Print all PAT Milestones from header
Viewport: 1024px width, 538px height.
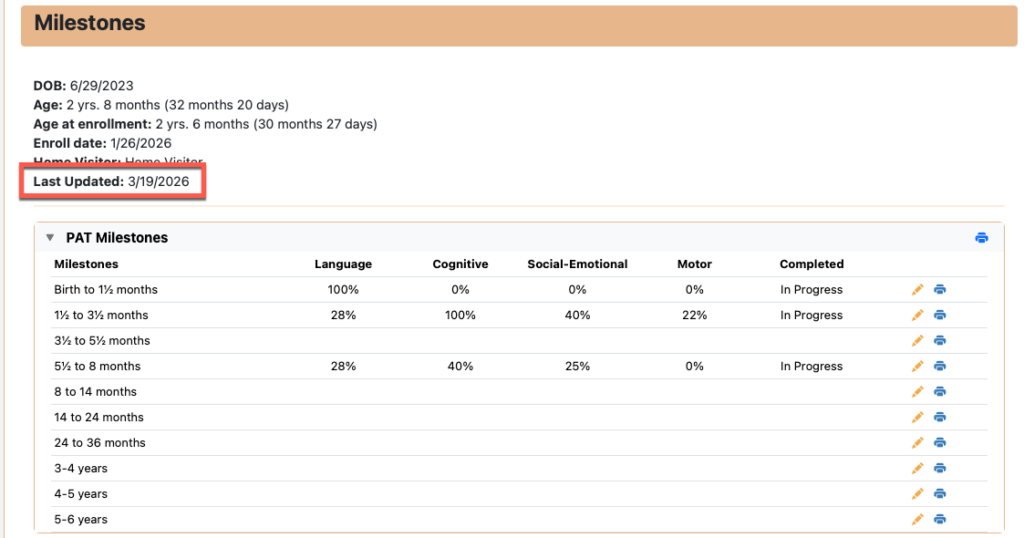pyautogui.click(x=982, y=238)
